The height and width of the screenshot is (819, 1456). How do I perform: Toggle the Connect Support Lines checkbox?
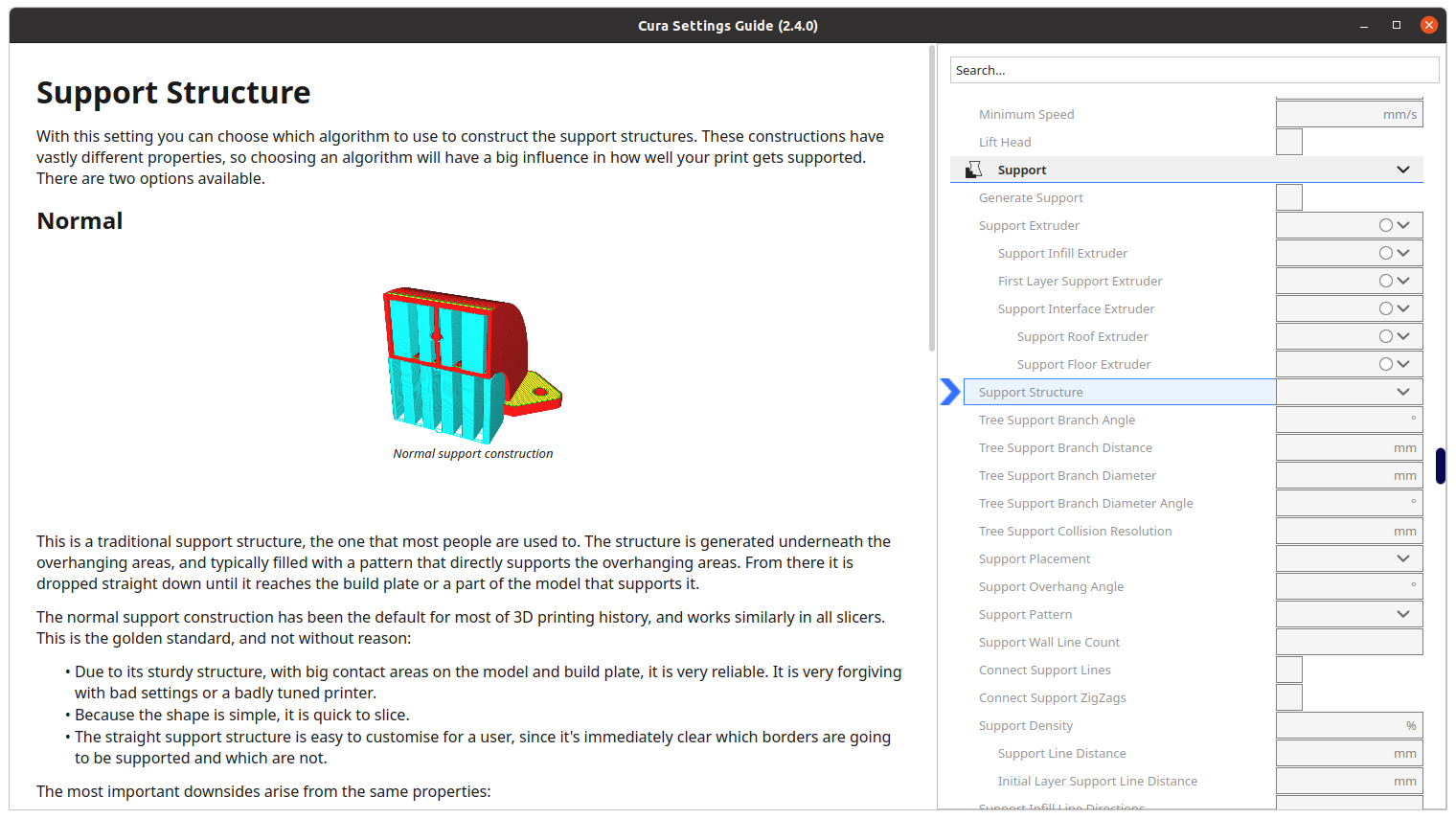point(1289,670)
